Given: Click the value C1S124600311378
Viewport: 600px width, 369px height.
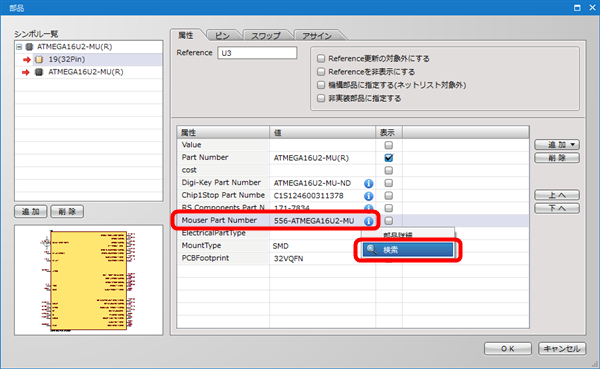Looking at the screenshot, I should click(x=308, y=196).
